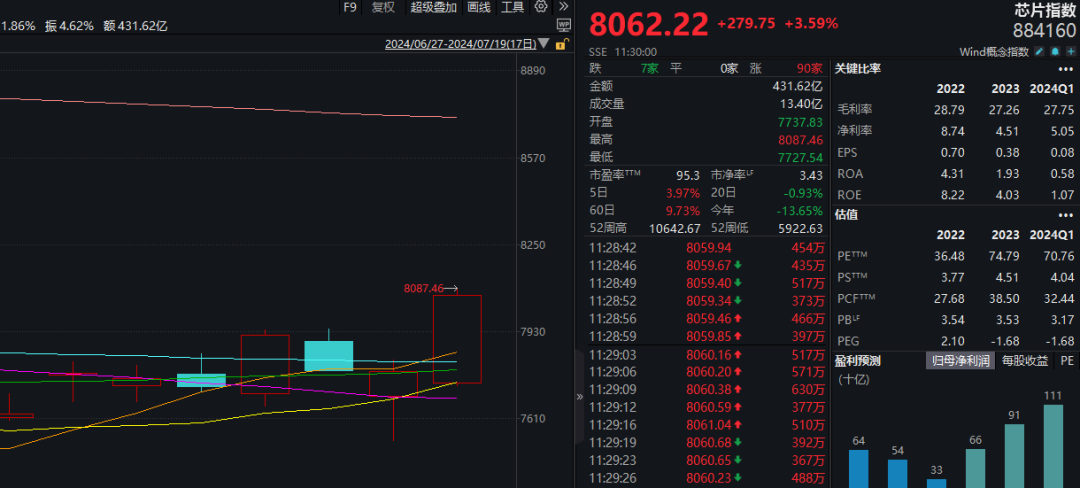This screenshot has width=1080, height=488.
Task: Open 估值 more options ellipsis
Action: pyautogui.click(x=1066, y=215)
